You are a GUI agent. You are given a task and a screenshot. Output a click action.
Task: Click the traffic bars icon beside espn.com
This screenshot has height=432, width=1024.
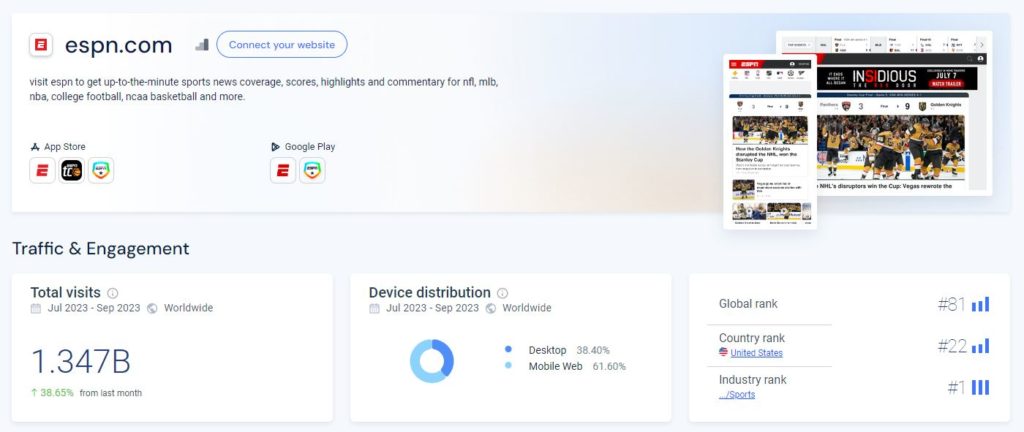pos(202,45)
